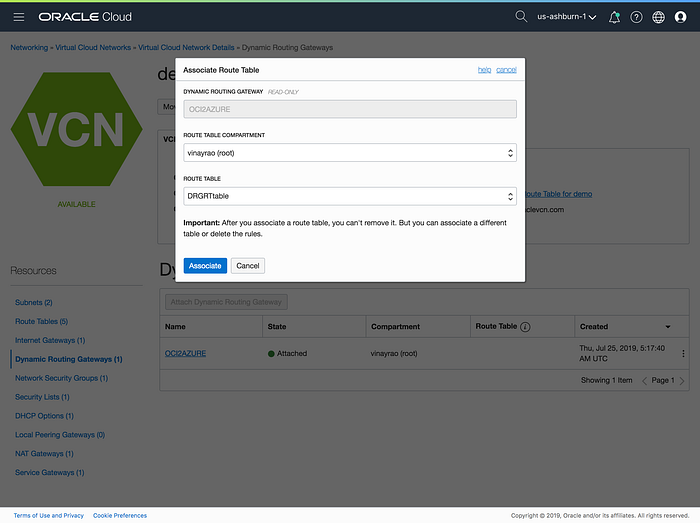Click the Route Table for demo link

558,194
